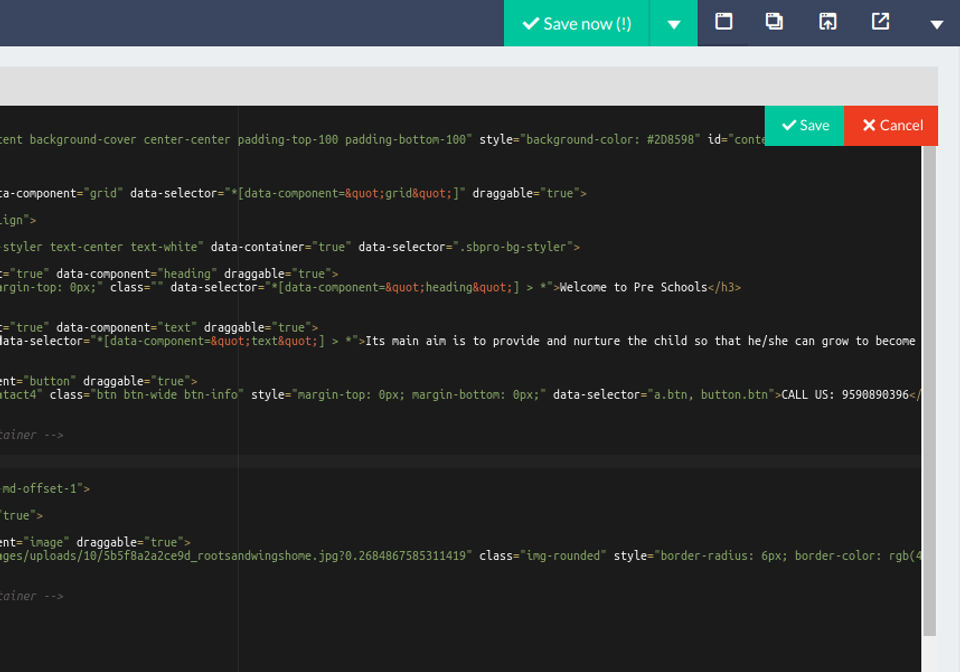Click the 'Its main aim is to provide' text
The height and width of the screenshot is (672, 960).
click(452, 341)
